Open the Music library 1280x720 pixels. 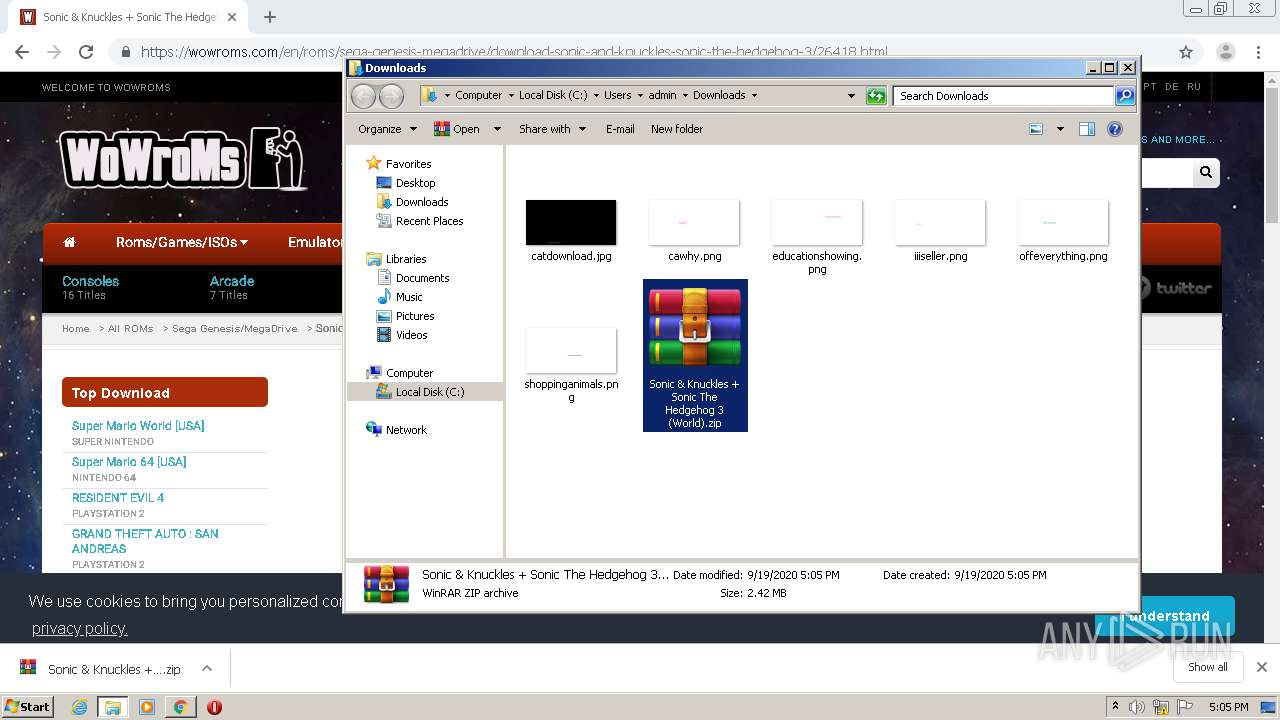coord(400,297)
